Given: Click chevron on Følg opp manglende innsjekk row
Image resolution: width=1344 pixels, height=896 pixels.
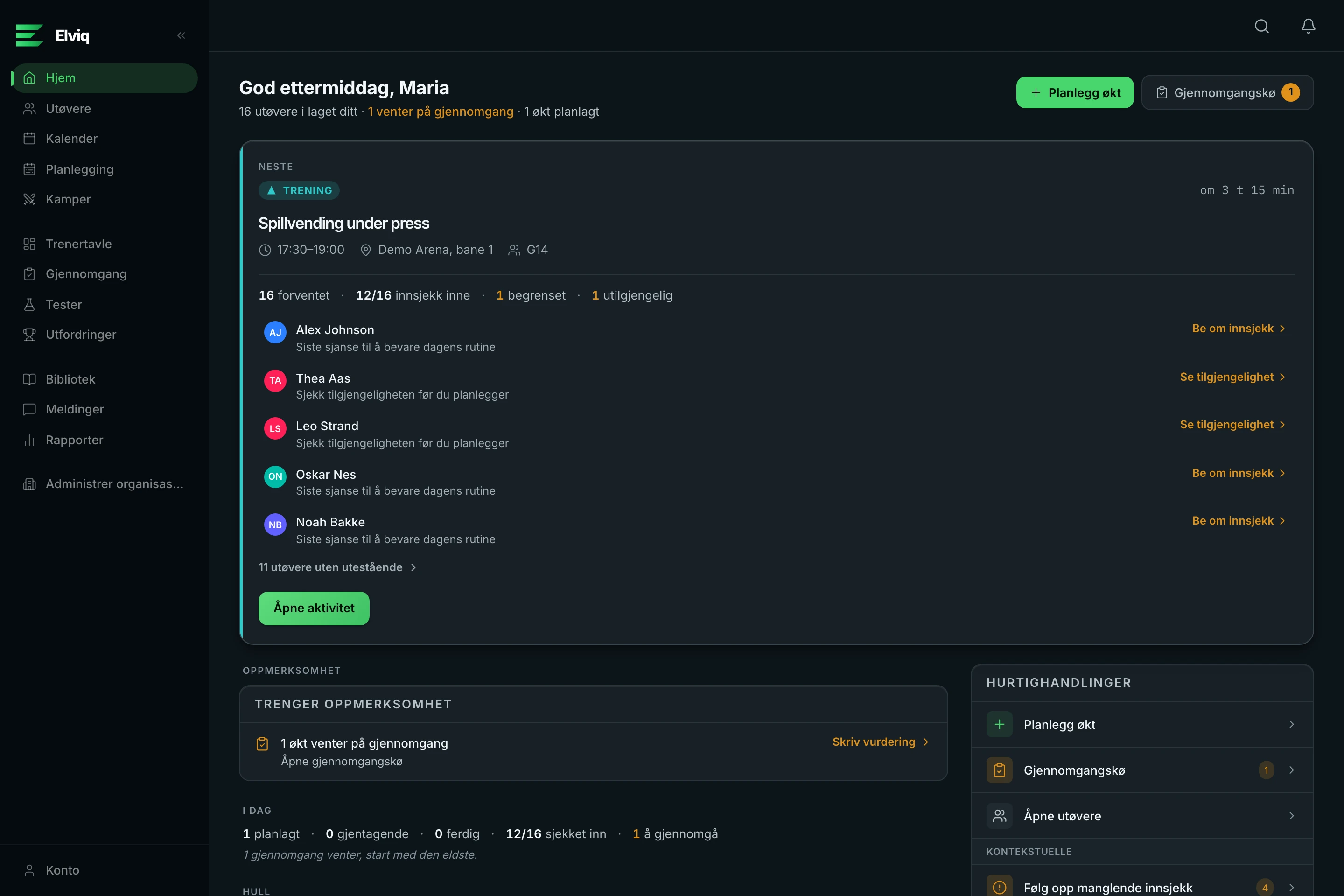Looking at the screenshot, I should pyautogui.click(x=1291, y=888).
